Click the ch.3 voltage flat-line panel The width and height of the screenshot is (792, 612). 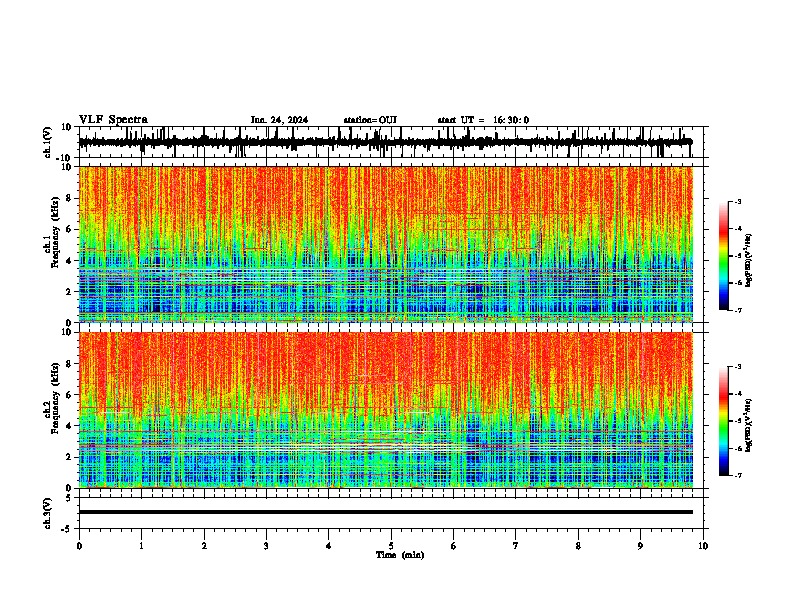tap(393, 513)
